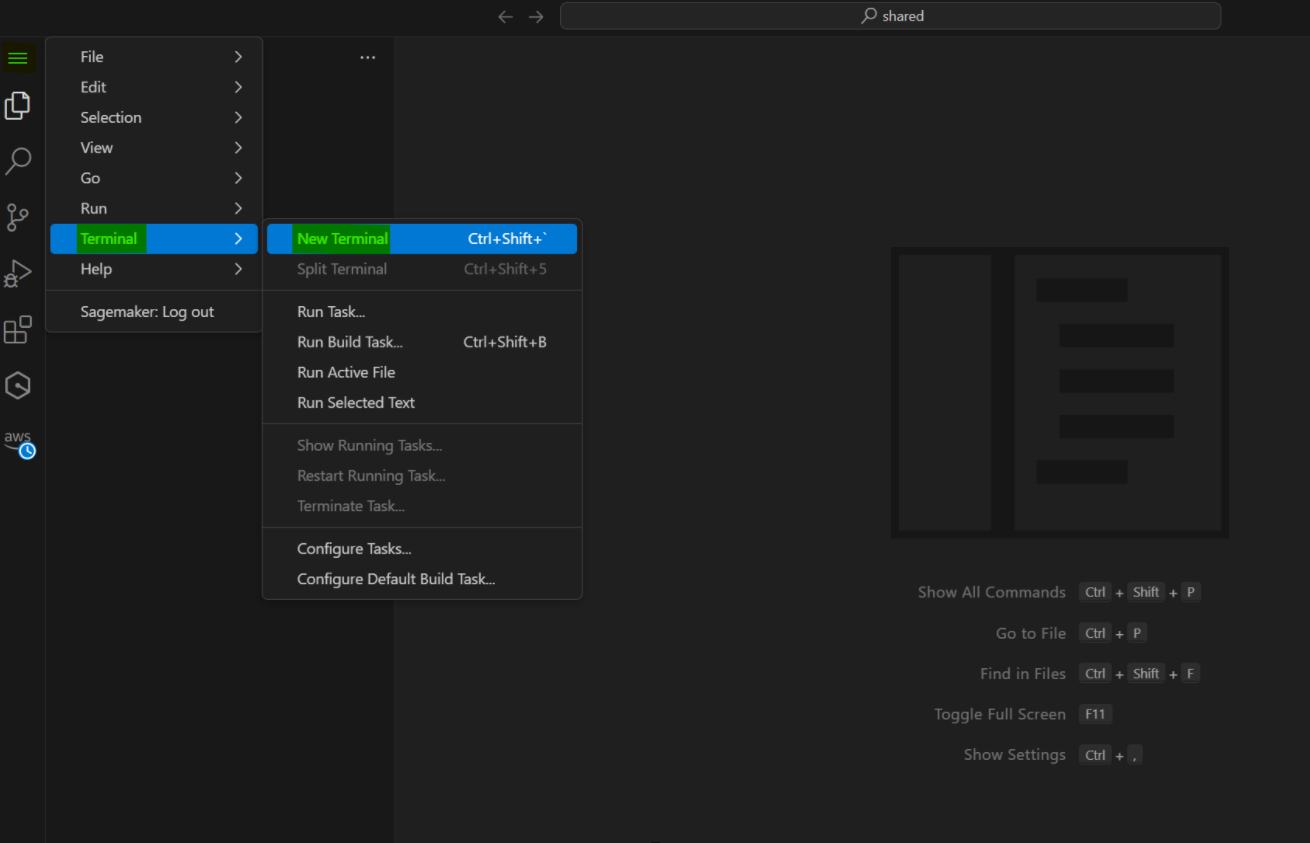Choose Run Active File
This screenshot has height=843, width=1310.
(x=422, y=372)
